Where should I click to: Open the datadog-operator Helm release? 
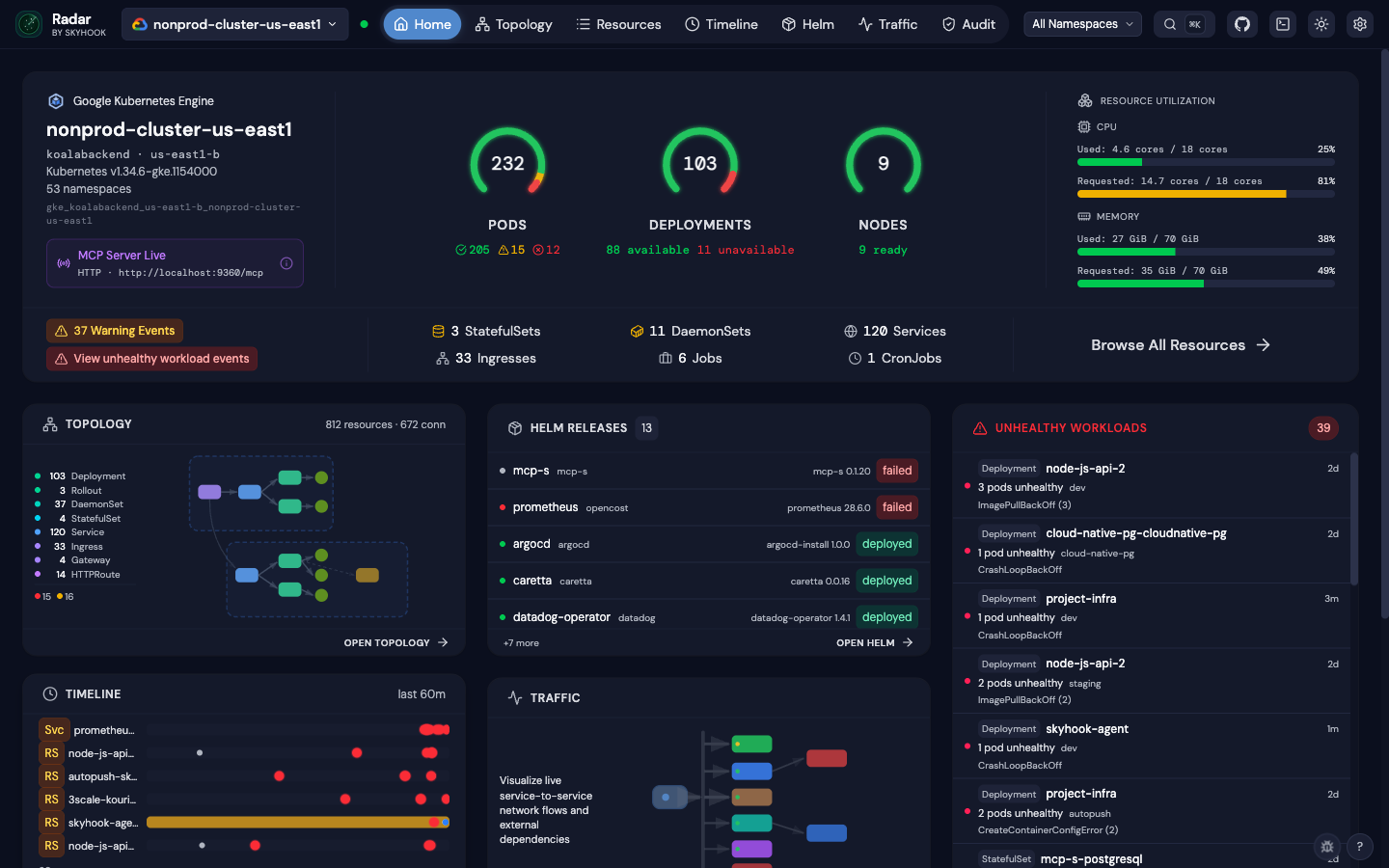point(709,617)
